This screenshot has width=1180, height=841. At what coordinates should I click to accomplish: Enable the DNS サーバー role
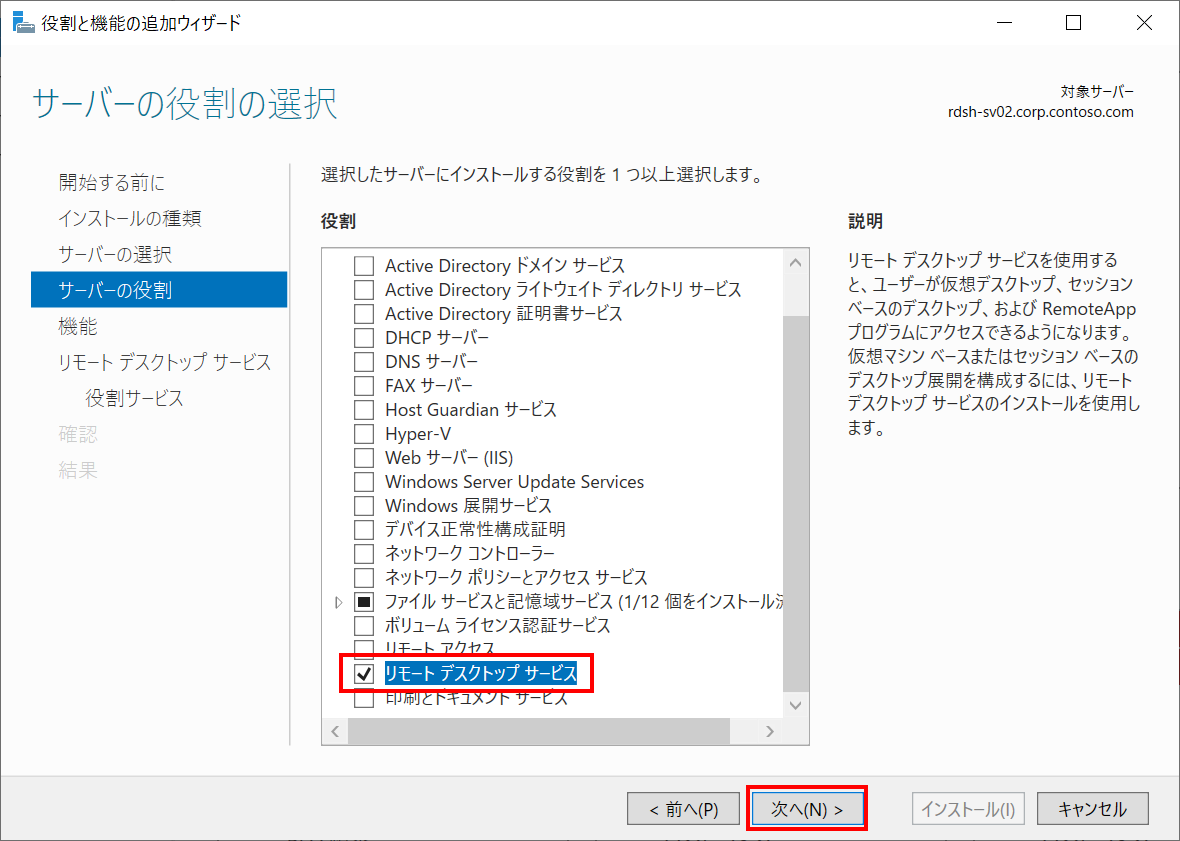pyautogui.click(x=365, y=361)
